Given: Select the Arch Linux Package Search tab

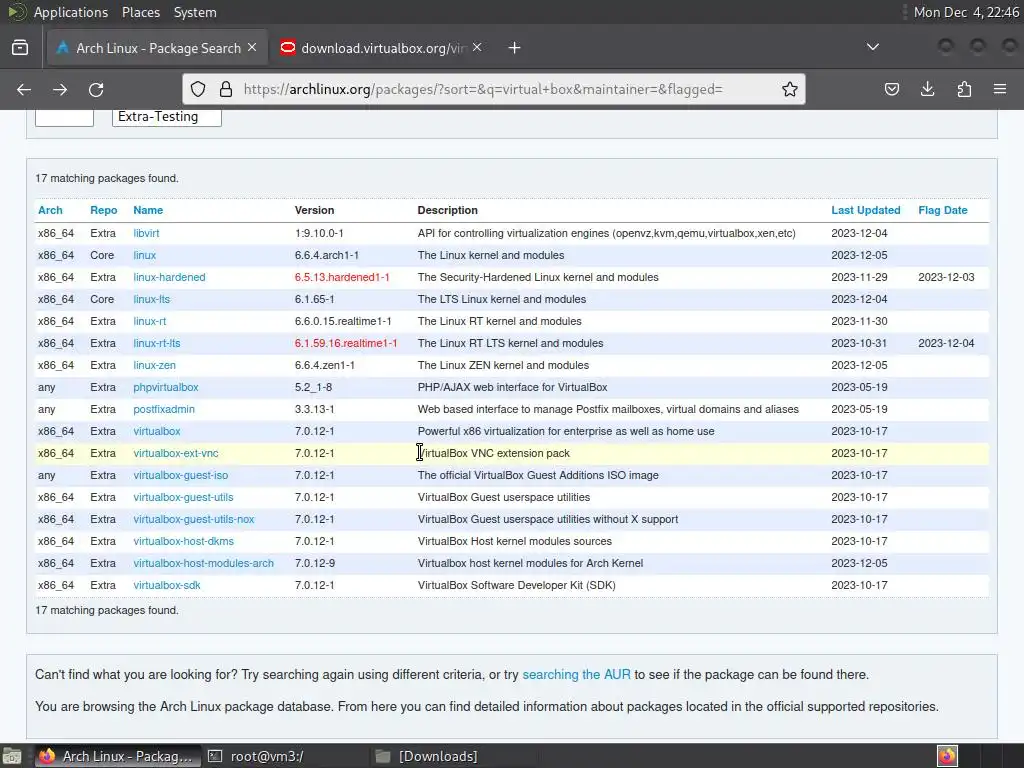Looking at the screenshot, I should (x=157, y=48).
